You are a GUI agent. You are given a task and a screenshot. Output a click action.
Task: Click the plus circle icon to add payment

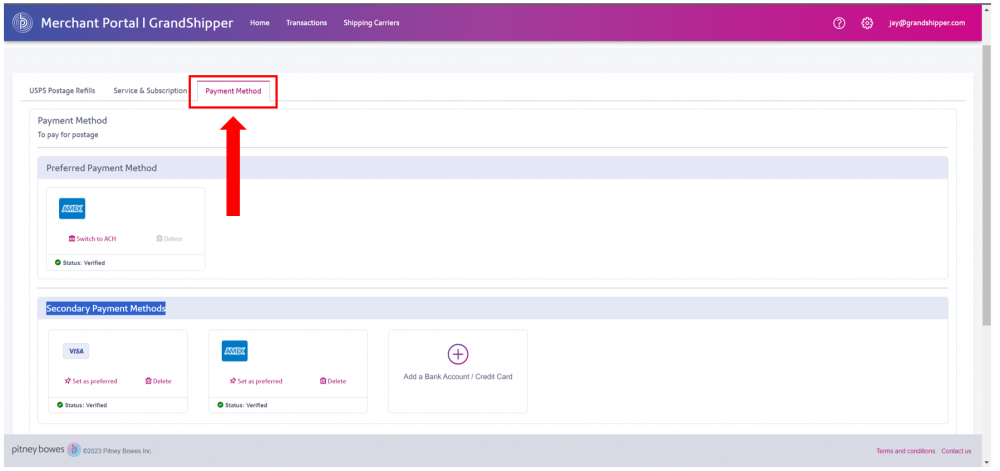[458, 354]
